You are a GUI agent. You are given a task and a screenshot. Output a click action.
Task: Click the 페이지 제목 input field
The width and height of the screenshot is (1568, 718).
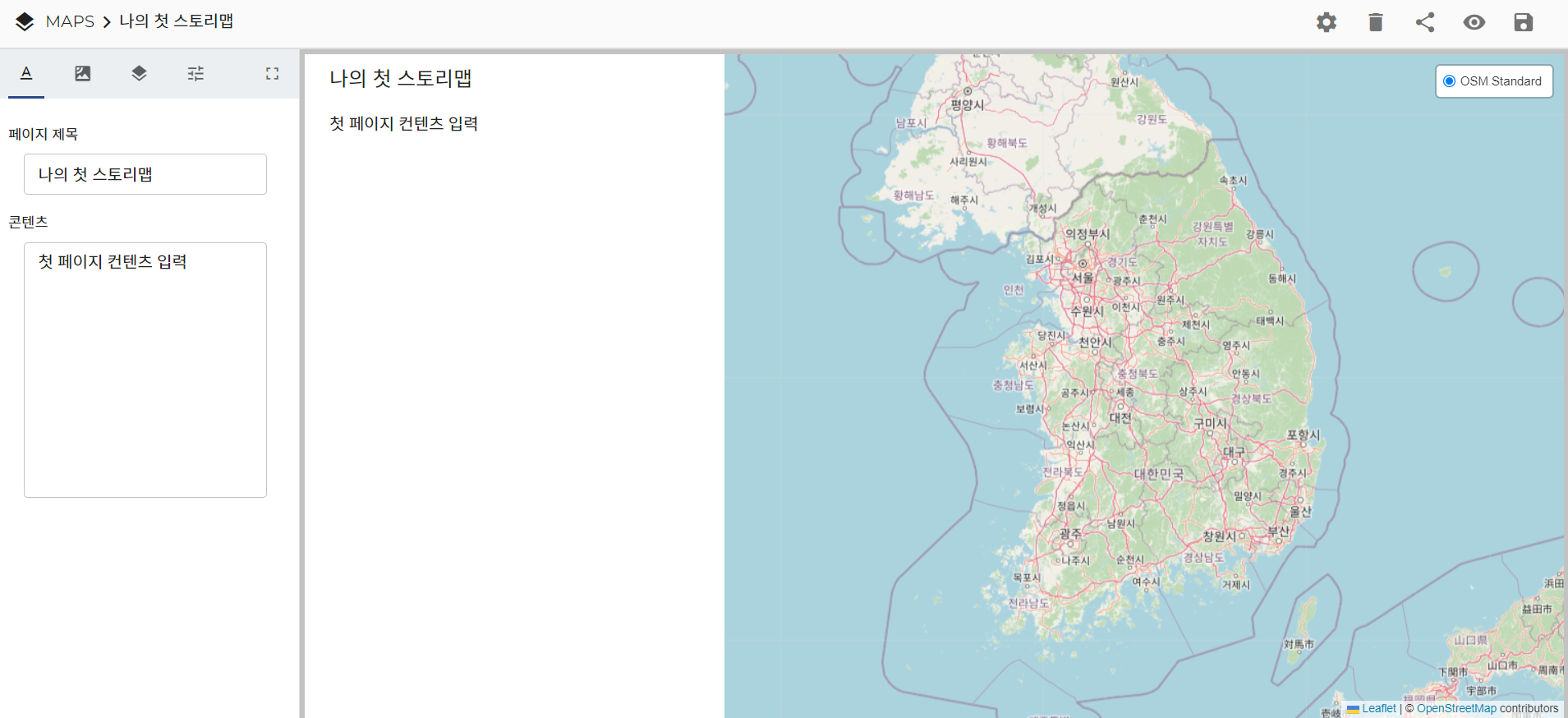click(x=145, y=174)
